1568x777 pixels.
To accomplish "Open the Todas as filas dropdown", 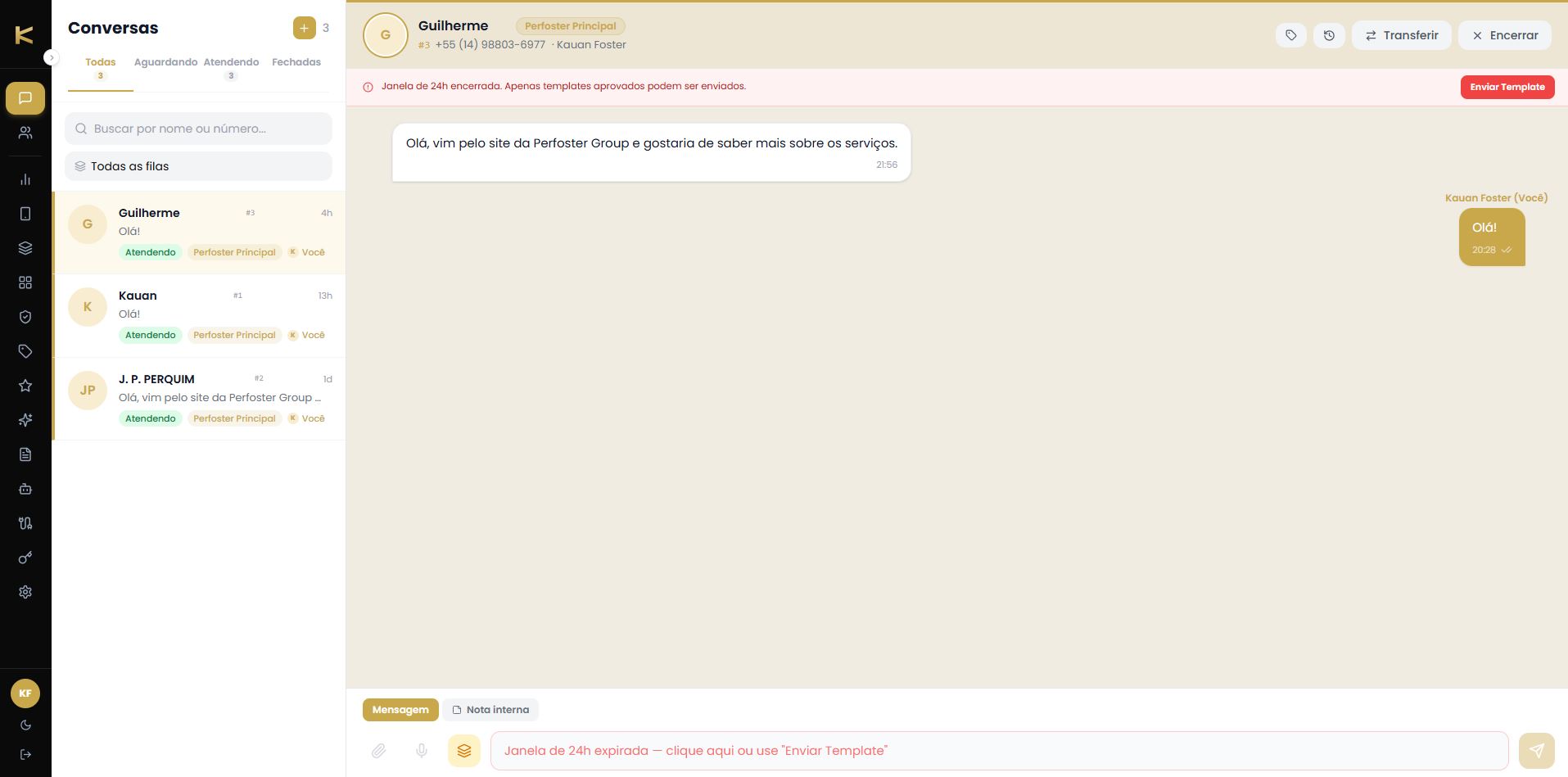I will point(198,166).
